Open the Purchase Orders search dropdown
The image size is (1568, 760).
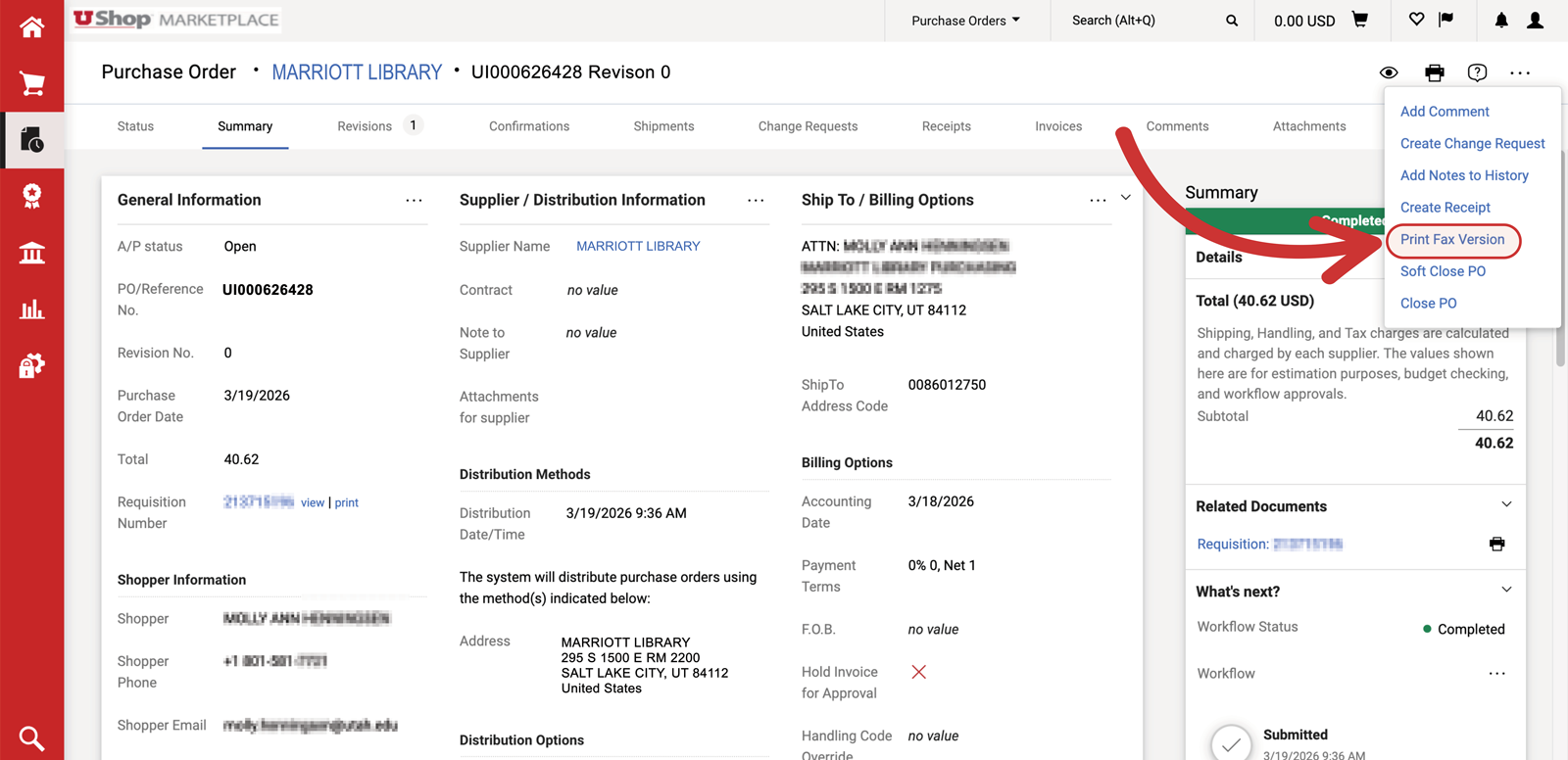tap(965, 21)
